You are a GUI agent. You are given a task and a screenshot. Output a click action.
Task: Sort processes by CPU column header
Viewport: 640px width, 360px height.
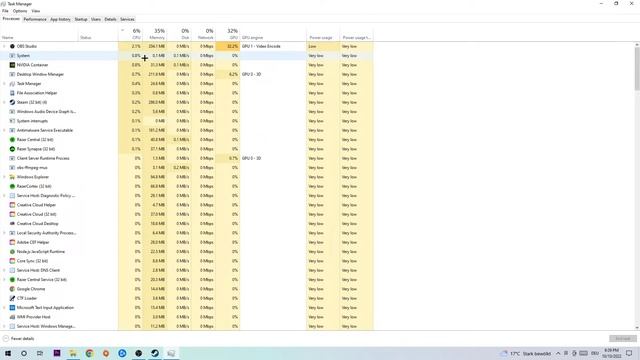click(131, 34)
